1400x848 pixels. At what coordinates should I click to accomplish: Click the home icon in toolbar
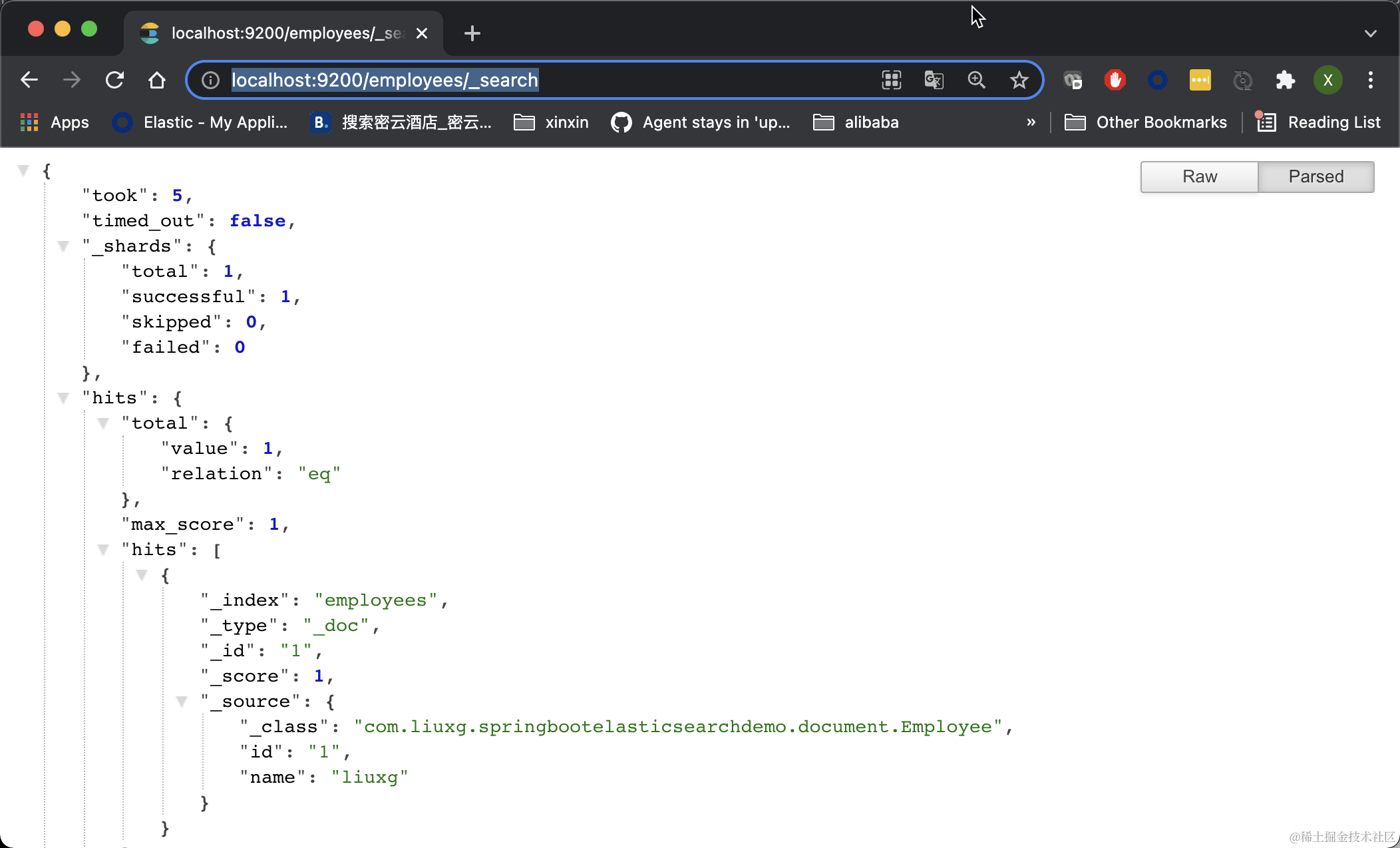[x=157, y=80]
